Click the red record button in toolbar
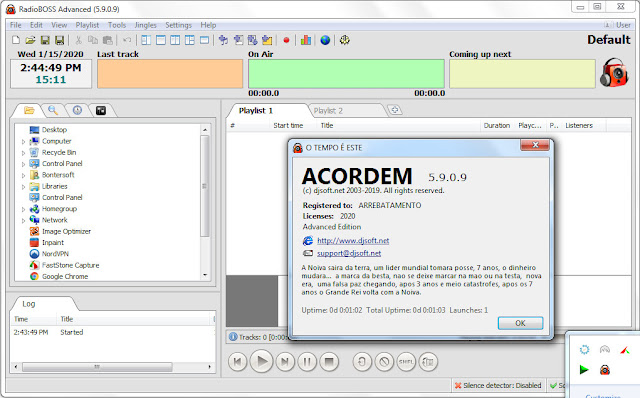 [x=287, y=40]
